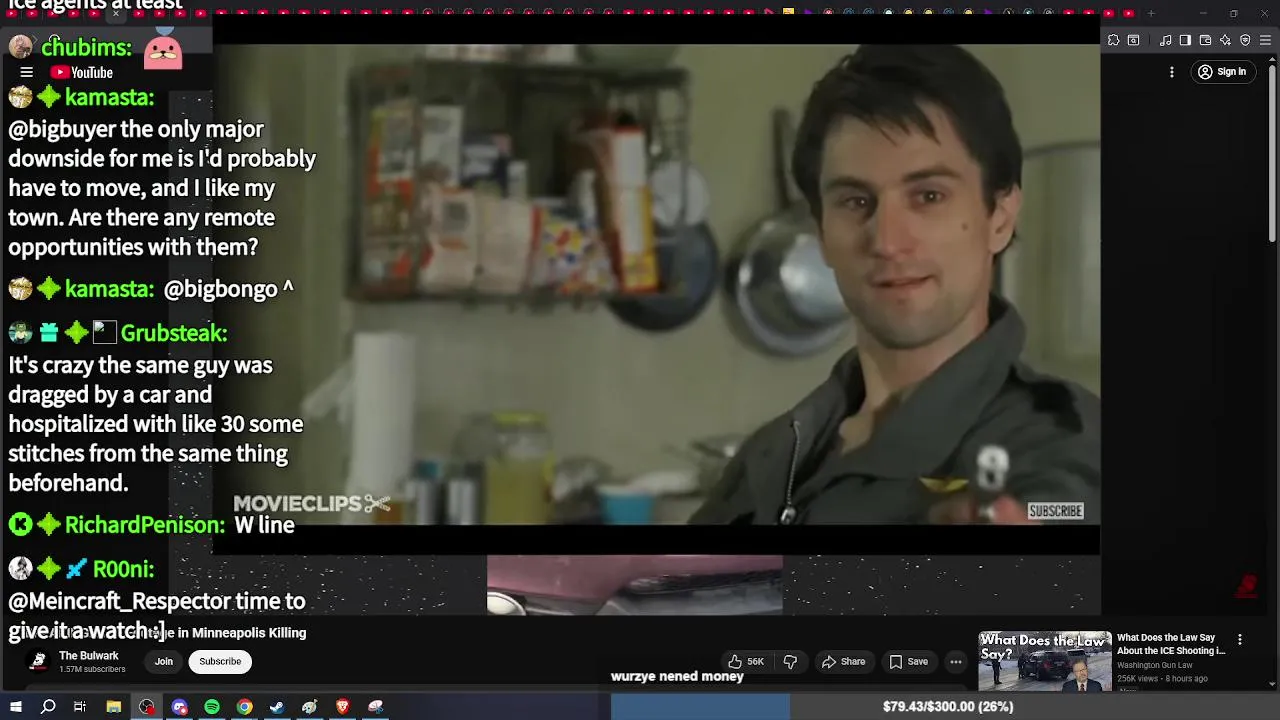This screenshot has width=1280, height=720.
Task: Click 'Grubsteak:' username in chat overlay
Action: click(x=174, y=333)
